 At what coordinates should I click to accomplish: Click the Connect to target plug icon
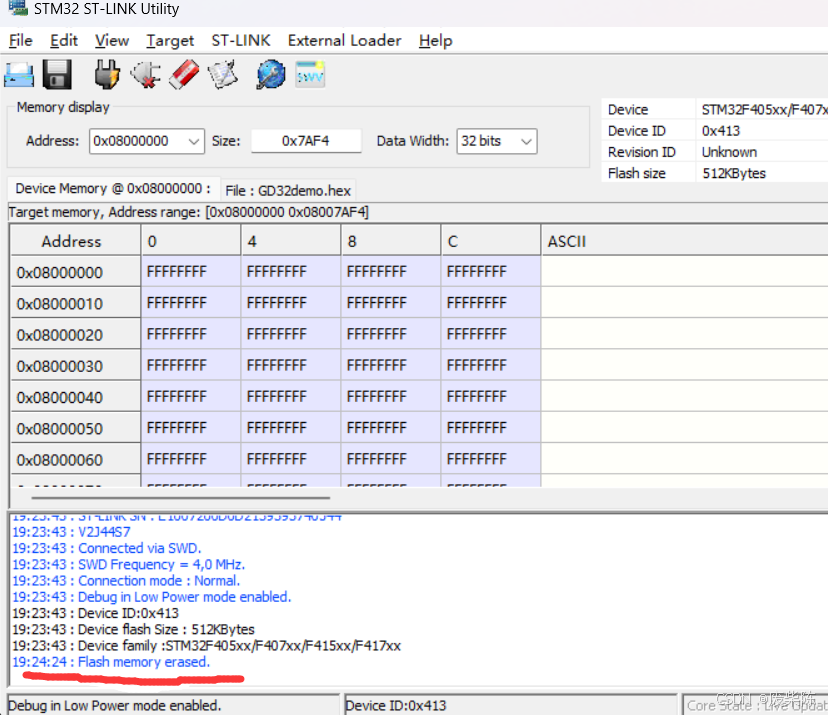[107, 74]
